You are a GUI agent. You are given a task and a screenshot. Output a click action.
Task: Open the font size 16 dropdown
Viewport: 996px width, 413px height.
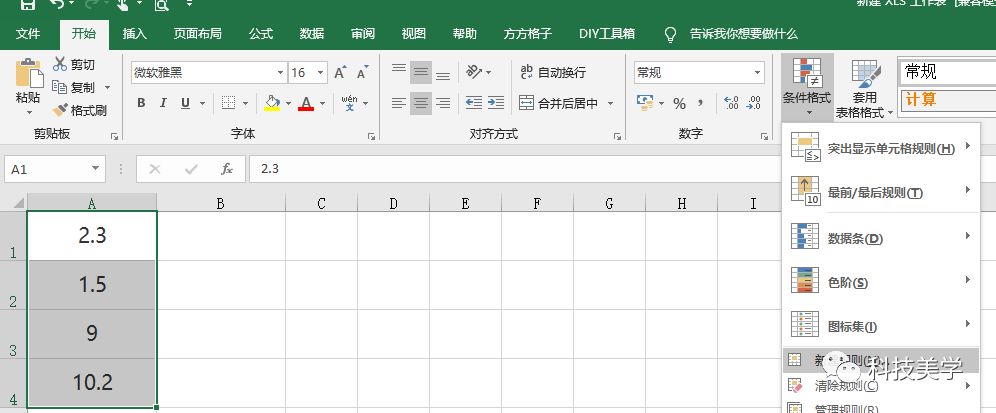pyautogui.click(x=321, y=72)
